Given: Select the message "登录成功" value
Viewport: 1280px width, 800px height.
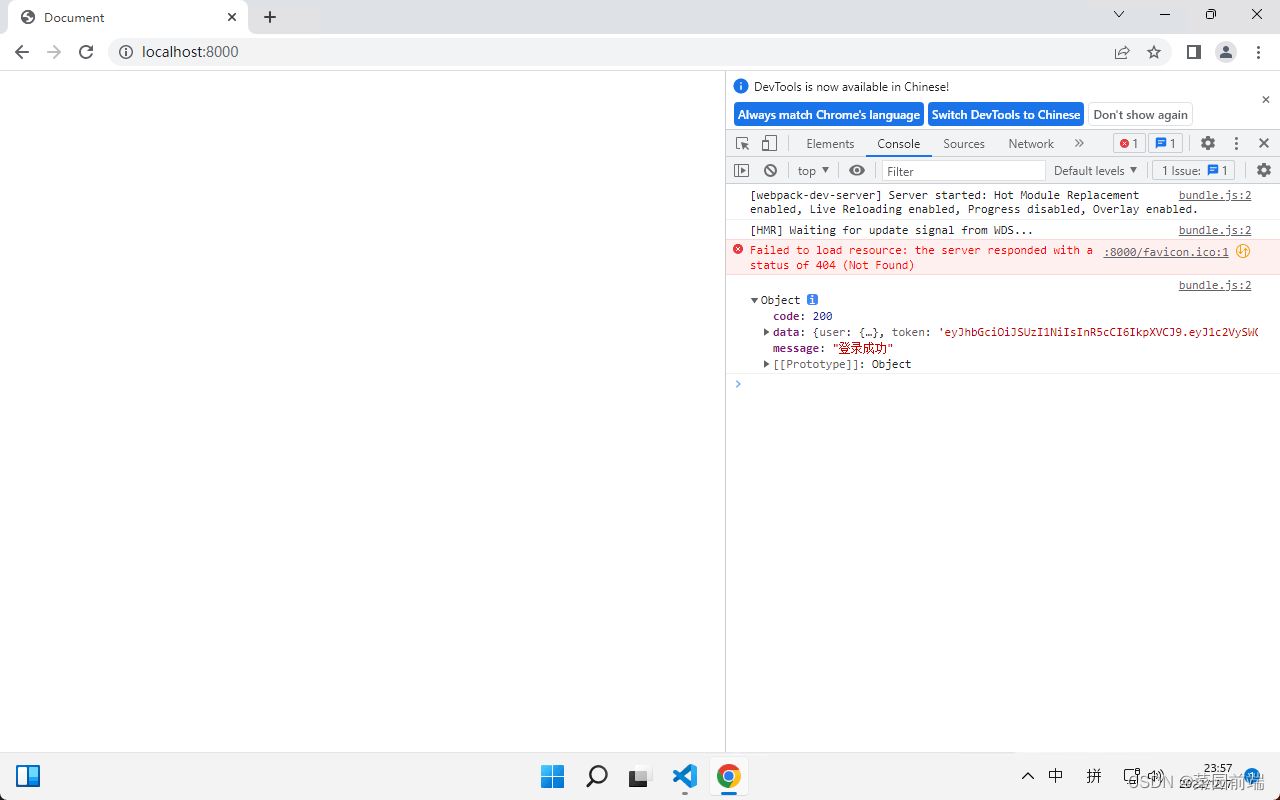Looking at the screenshot, I should (x=863, y=348).
